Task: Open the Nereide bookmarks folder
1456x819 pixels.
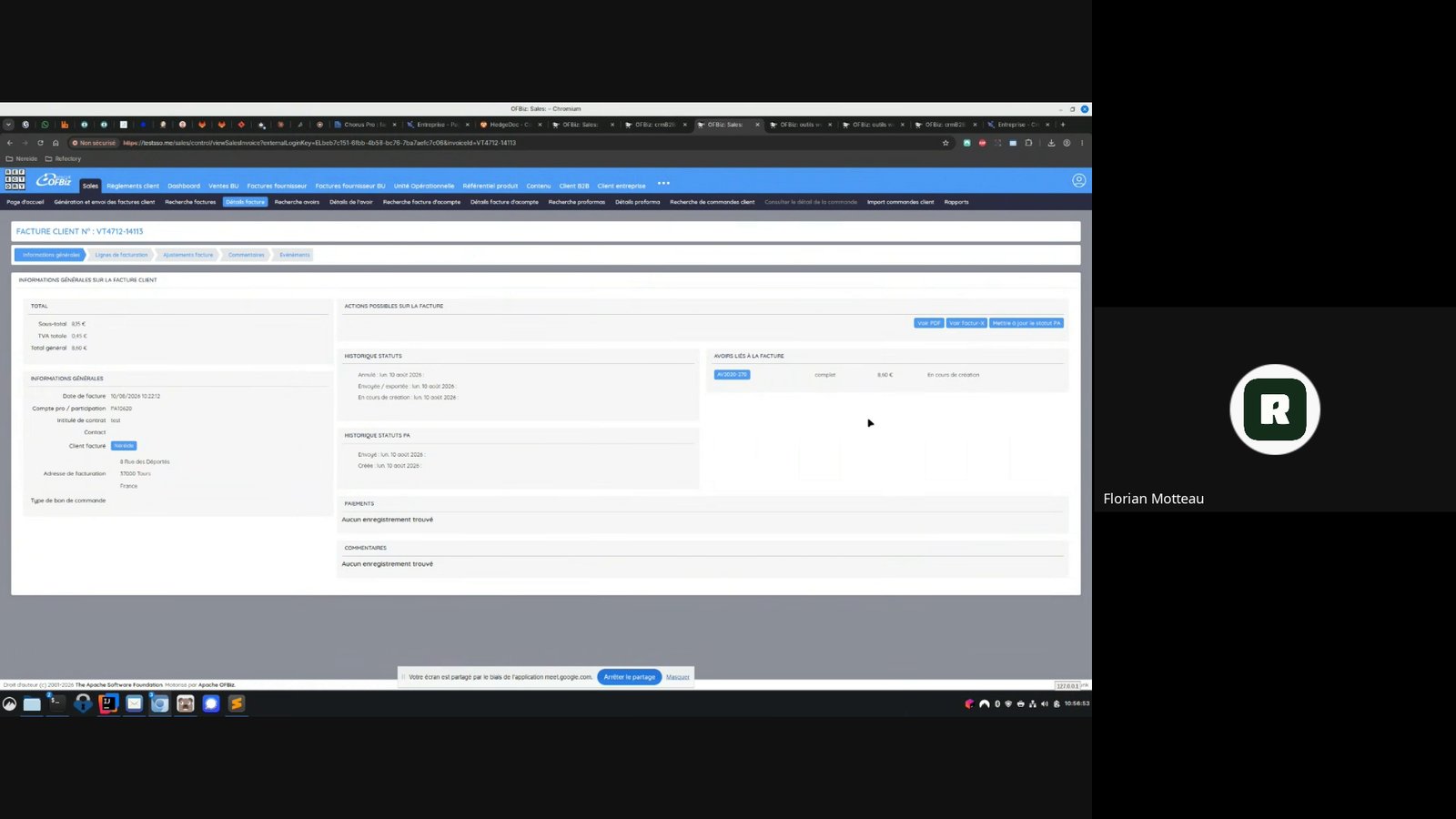Action: coord(22,158)
